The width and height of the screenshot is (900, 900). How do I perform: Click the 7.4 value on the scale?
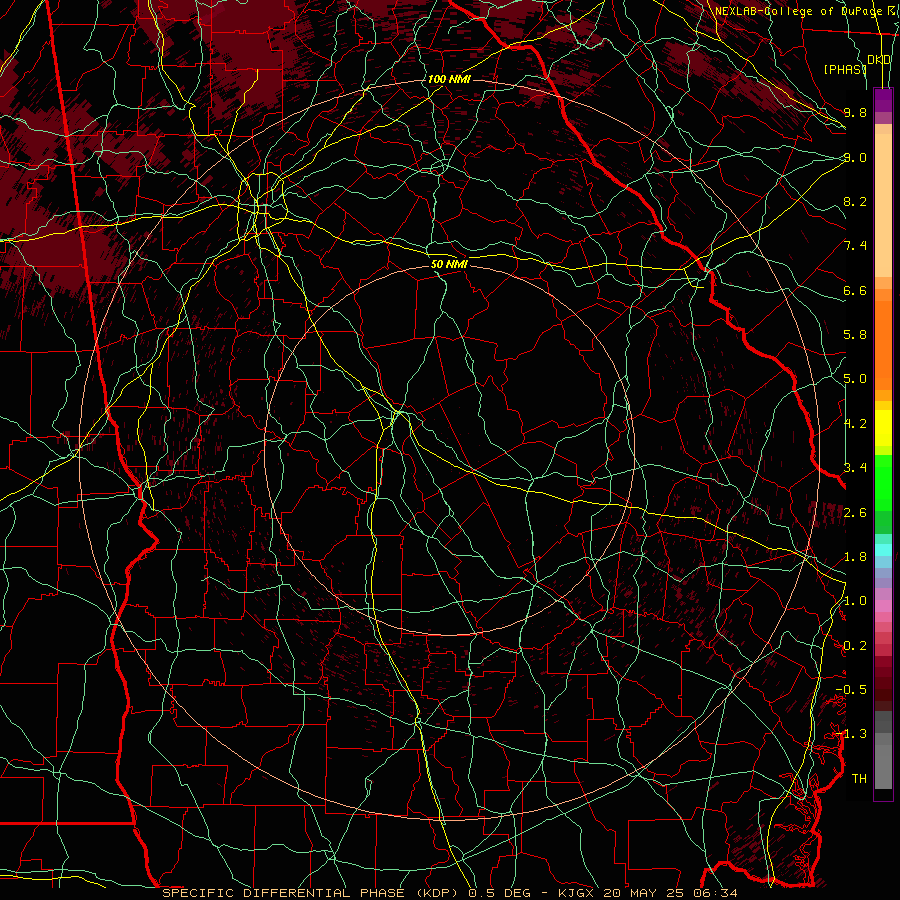[x=855, y=246]
